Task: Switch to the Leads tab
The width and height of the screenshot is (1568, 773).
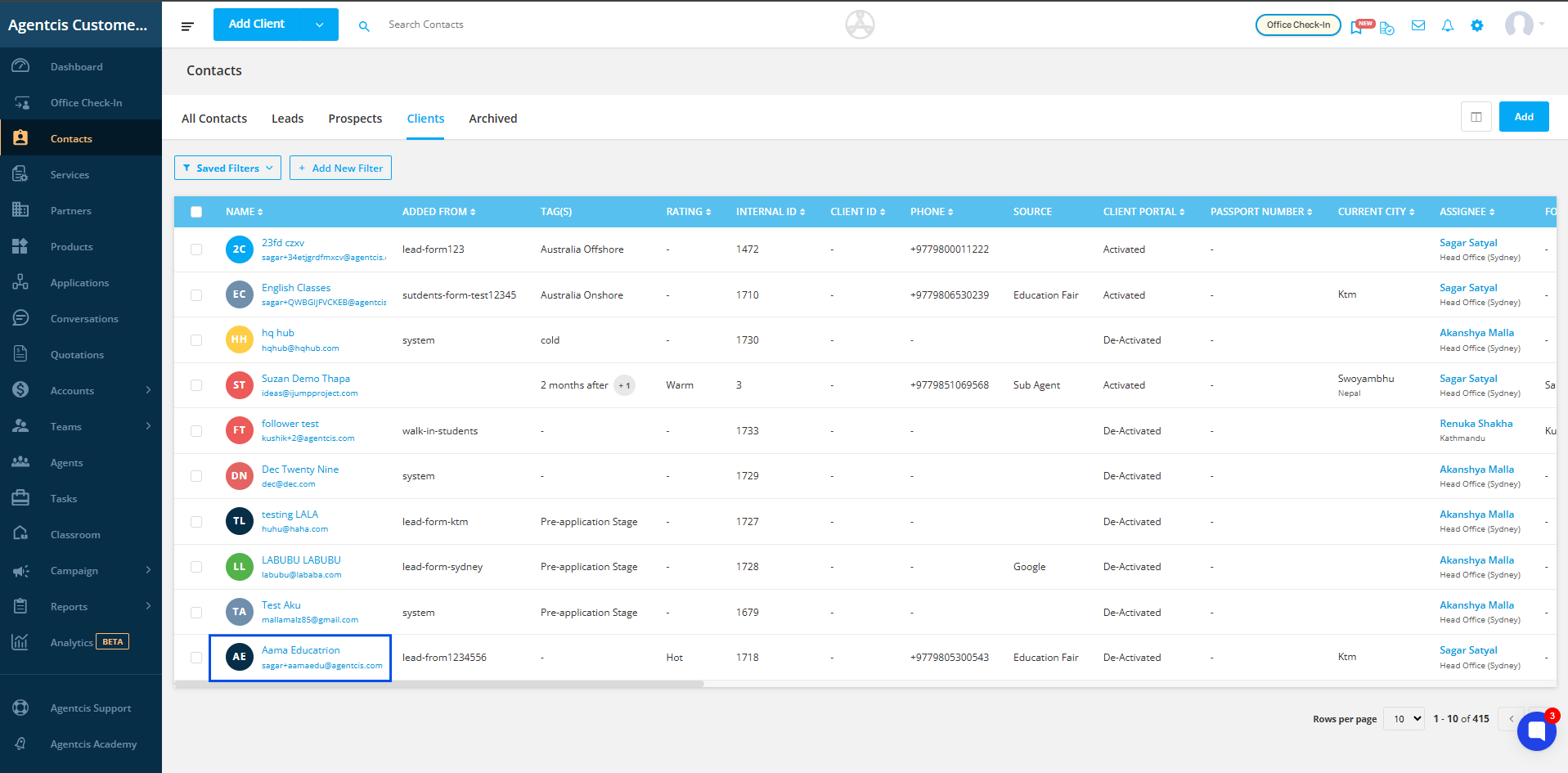Action: tap(288, 119)
